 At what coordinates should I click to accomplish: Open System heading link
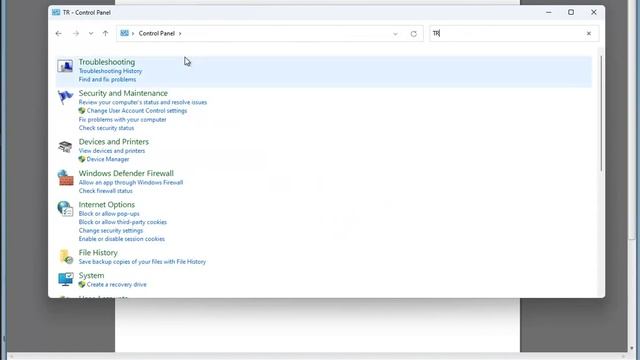pos(91,276)
